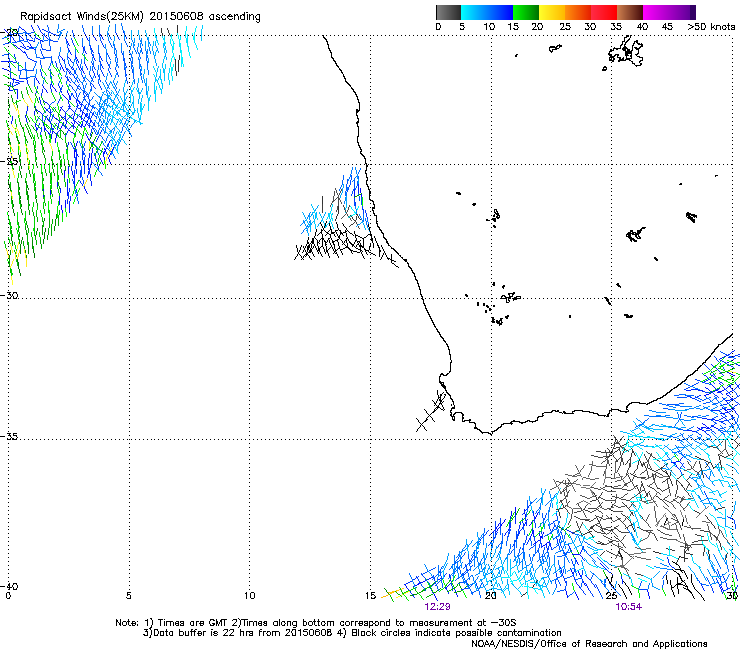Screen dimensions: 740x650
Task: Click the brown 35-40 knots legend swatch
Action: (x=630, y=12)
